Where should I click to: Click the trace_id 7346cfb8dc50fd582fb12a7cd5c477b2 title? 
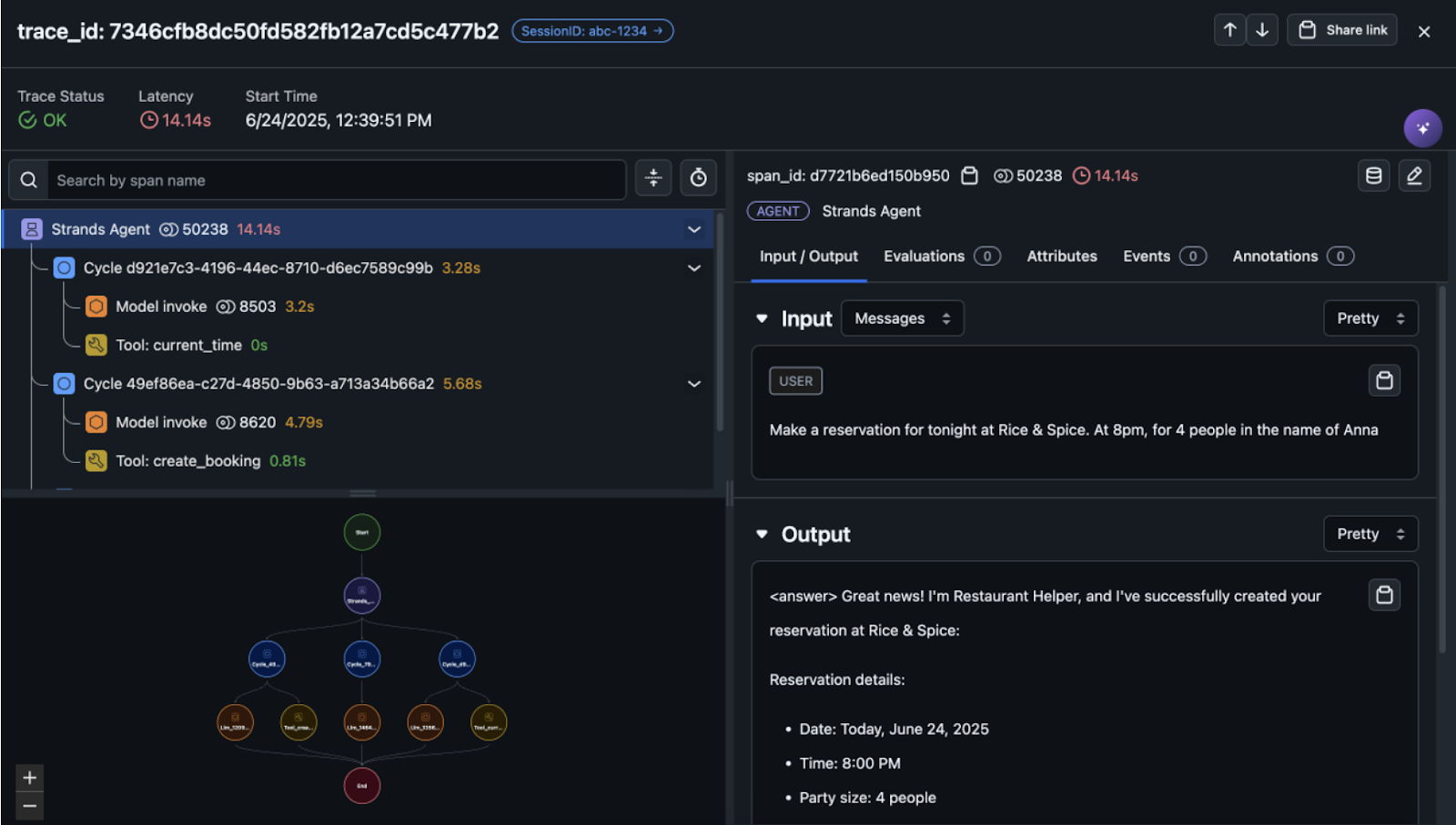pyautogui.click(x=258, y=32)
